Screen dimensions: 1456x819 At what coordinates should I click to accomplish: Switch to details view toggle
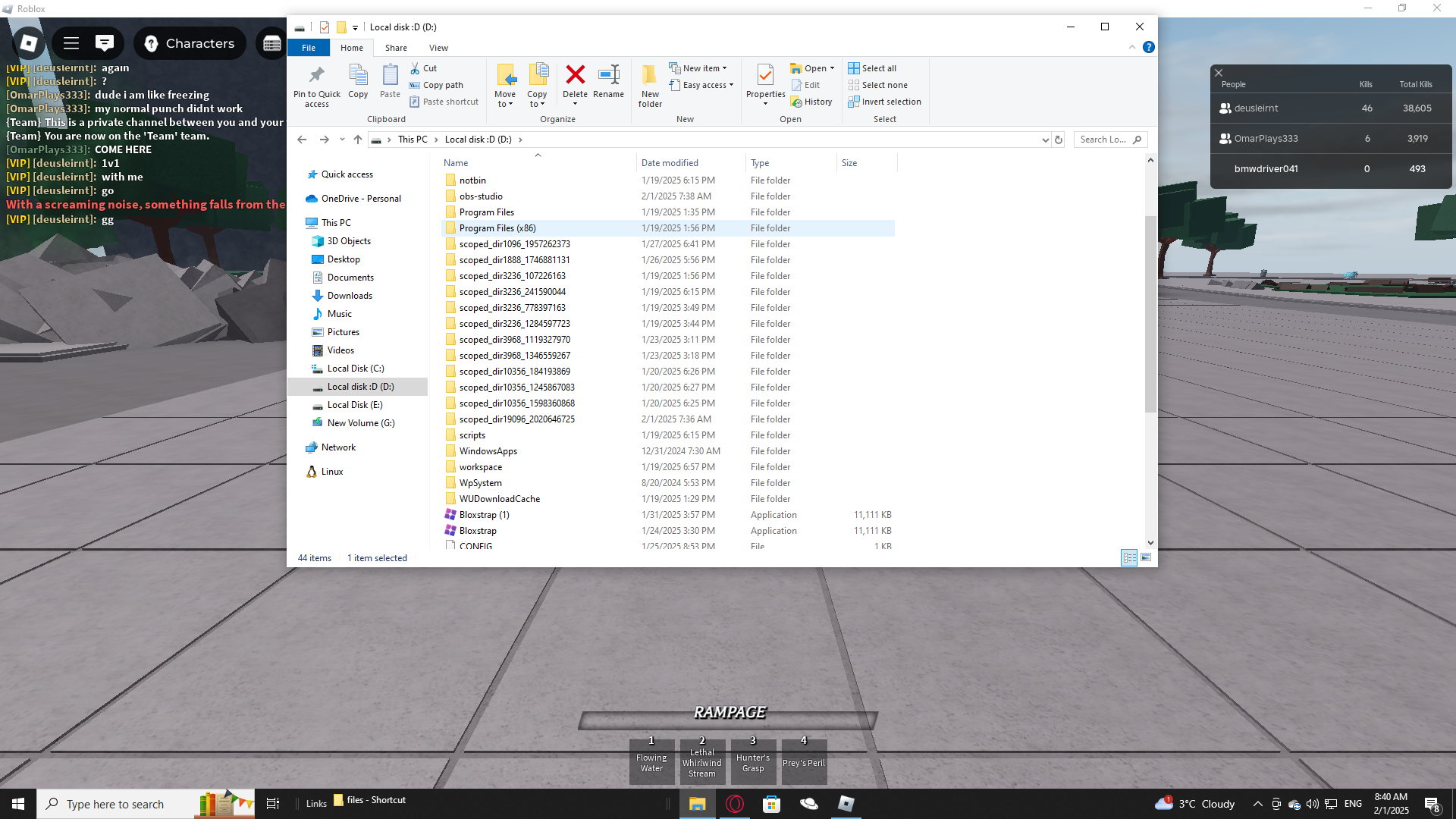(1129, 557)
